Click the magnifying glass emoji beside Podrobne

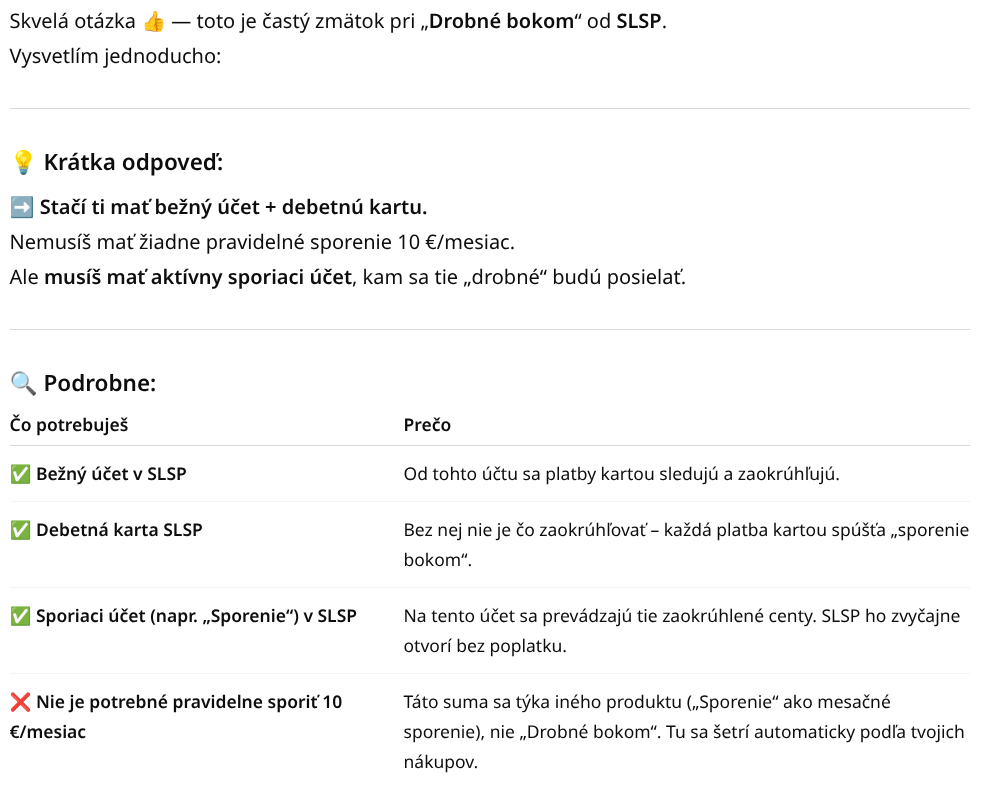(23, 383)
